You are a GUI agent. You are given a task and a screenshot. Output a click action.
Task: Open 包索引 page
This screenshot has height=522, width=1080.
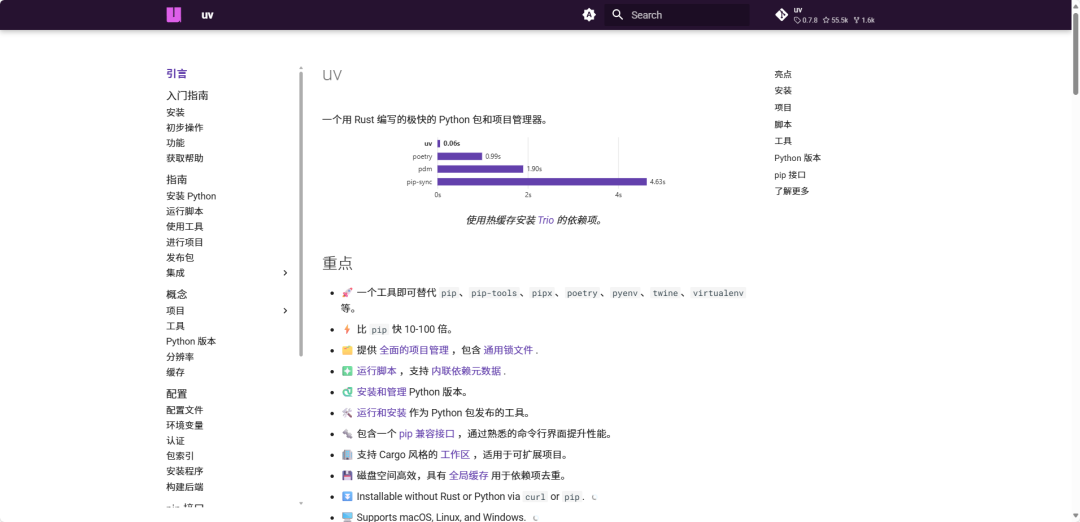(180, 456)
